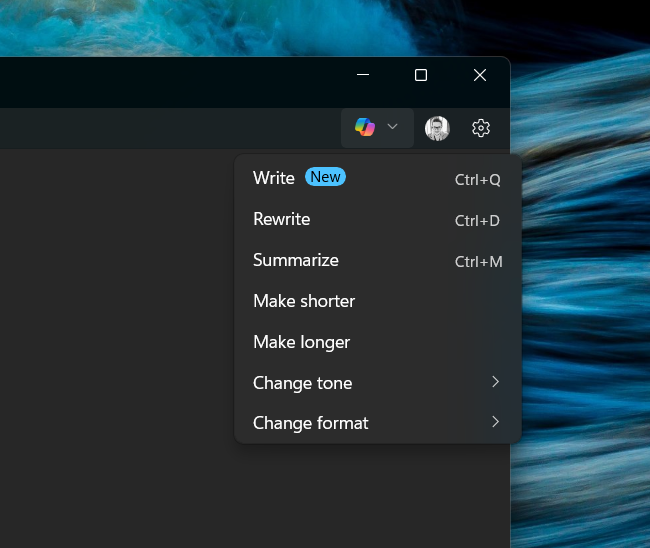Open Notepad settings gear
Image resolution: width=650 pixels, height=548 pixels.
click(481, 128)
